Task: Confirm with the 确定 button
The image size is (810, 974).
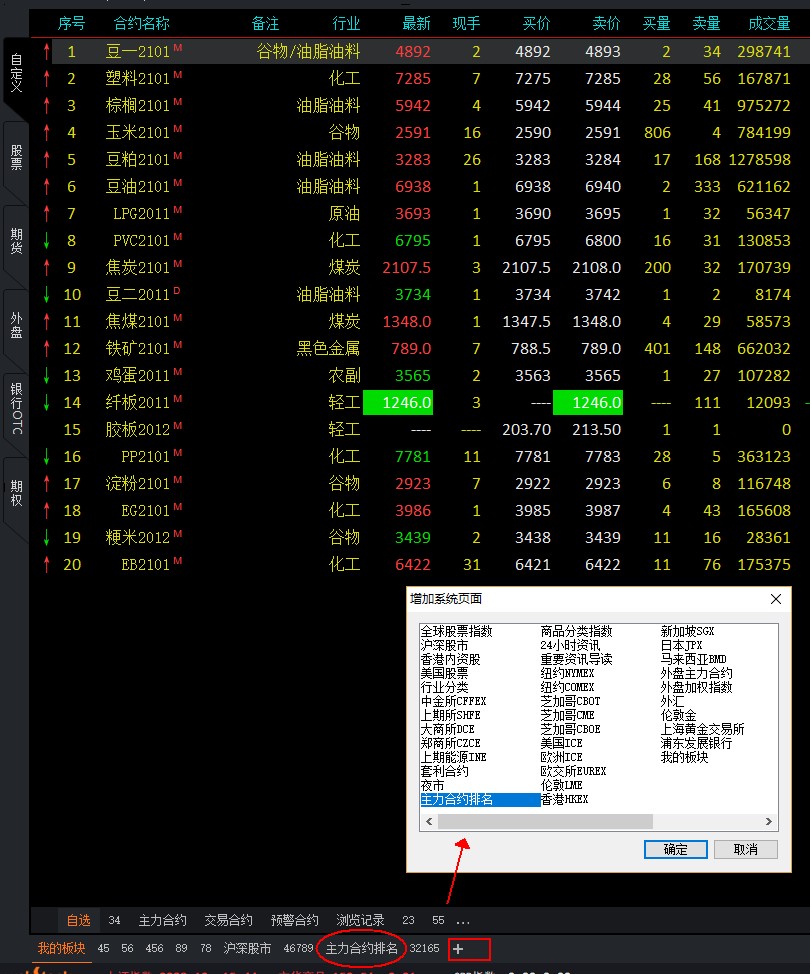Action: pos(675,849)
